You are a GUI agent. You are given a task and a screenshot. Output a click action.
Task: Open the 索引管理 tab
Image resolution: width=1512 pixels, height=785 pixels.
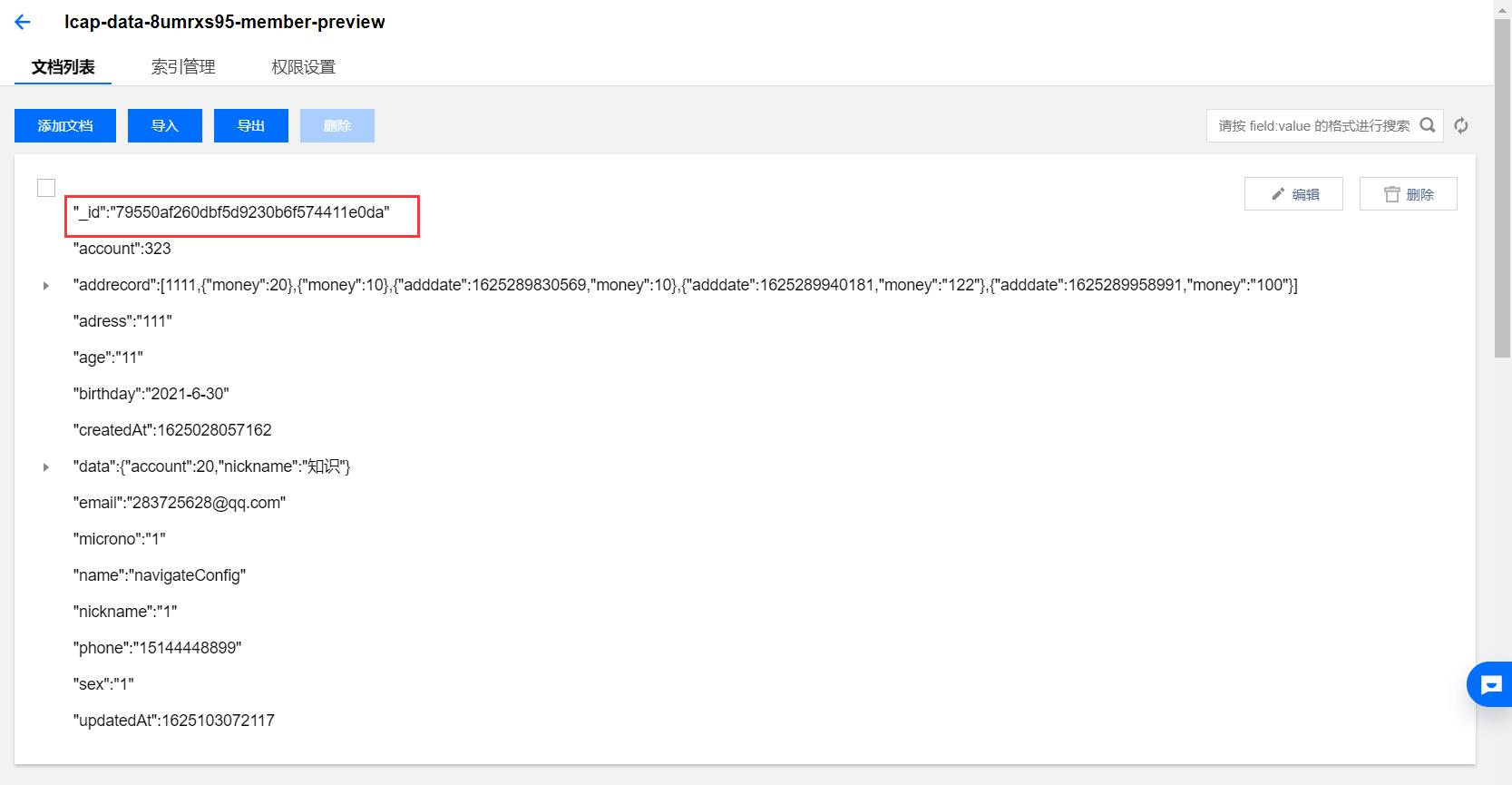click(183, 67)
